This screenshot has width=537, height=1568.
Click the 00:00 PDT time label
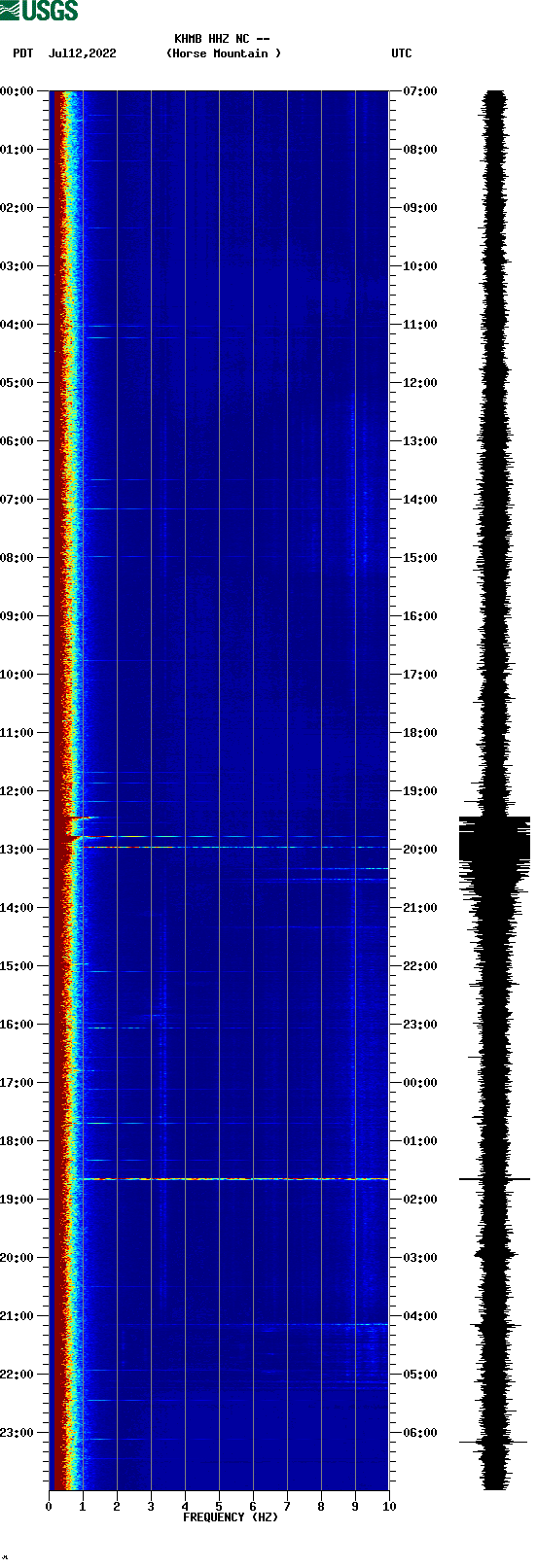point(18,91)
